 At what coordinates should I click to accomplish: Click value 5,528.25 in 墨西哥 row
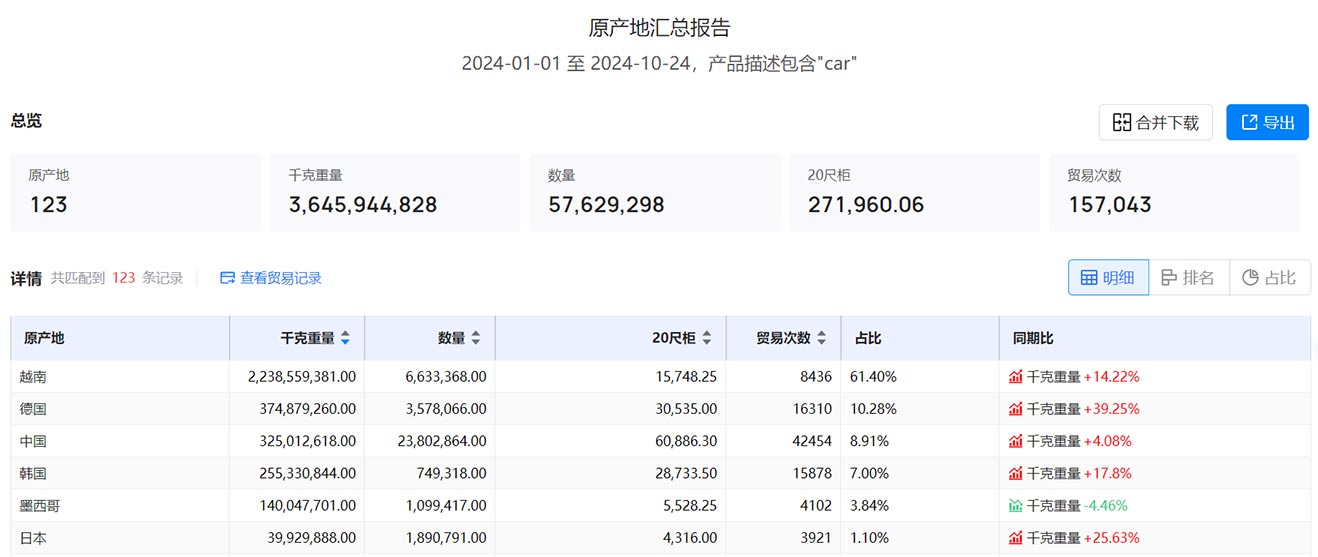pyautogui.click(x=688, y=505)
